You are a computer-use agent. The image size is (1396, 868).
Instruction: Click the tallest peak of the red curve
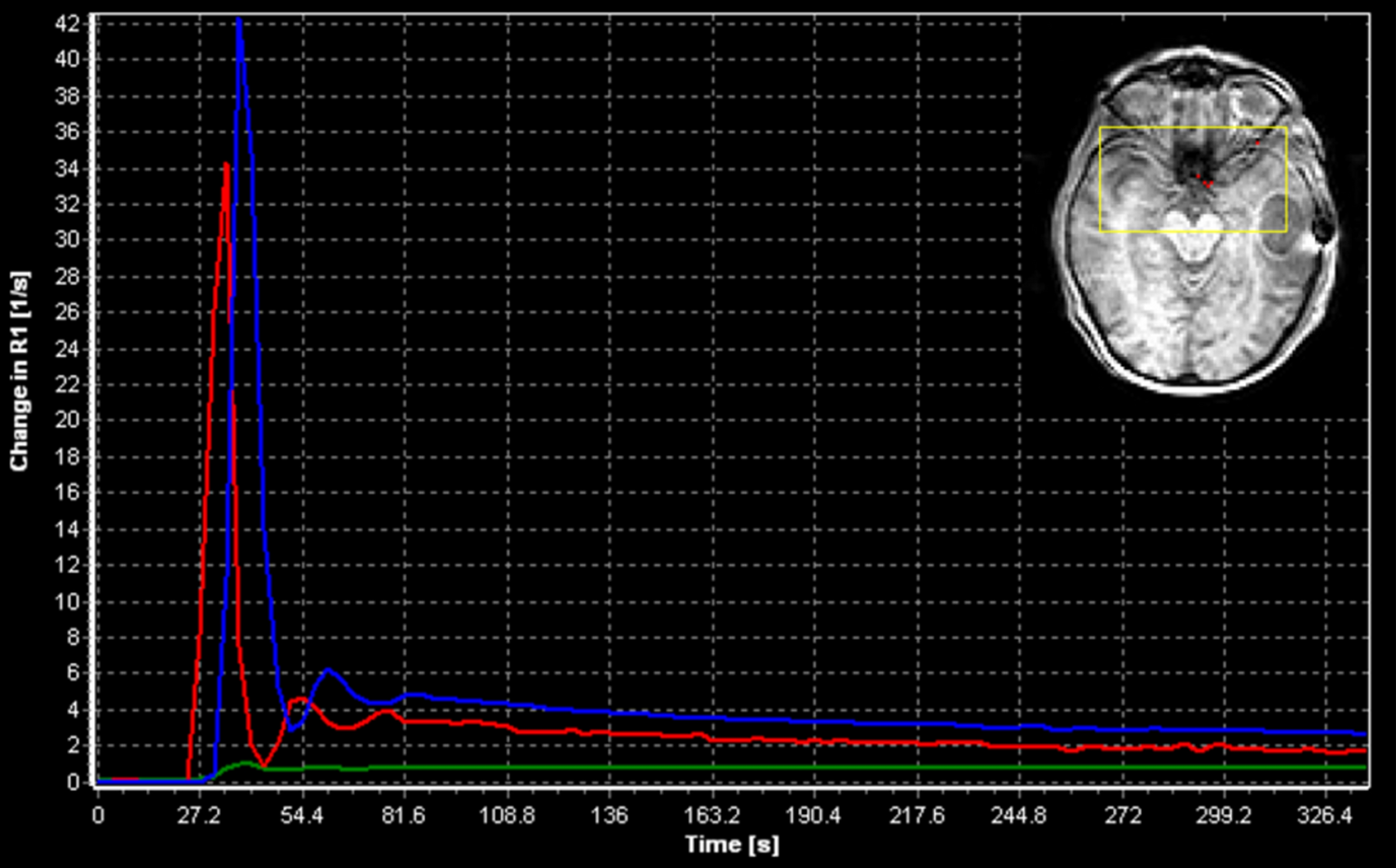coord(226,165)
